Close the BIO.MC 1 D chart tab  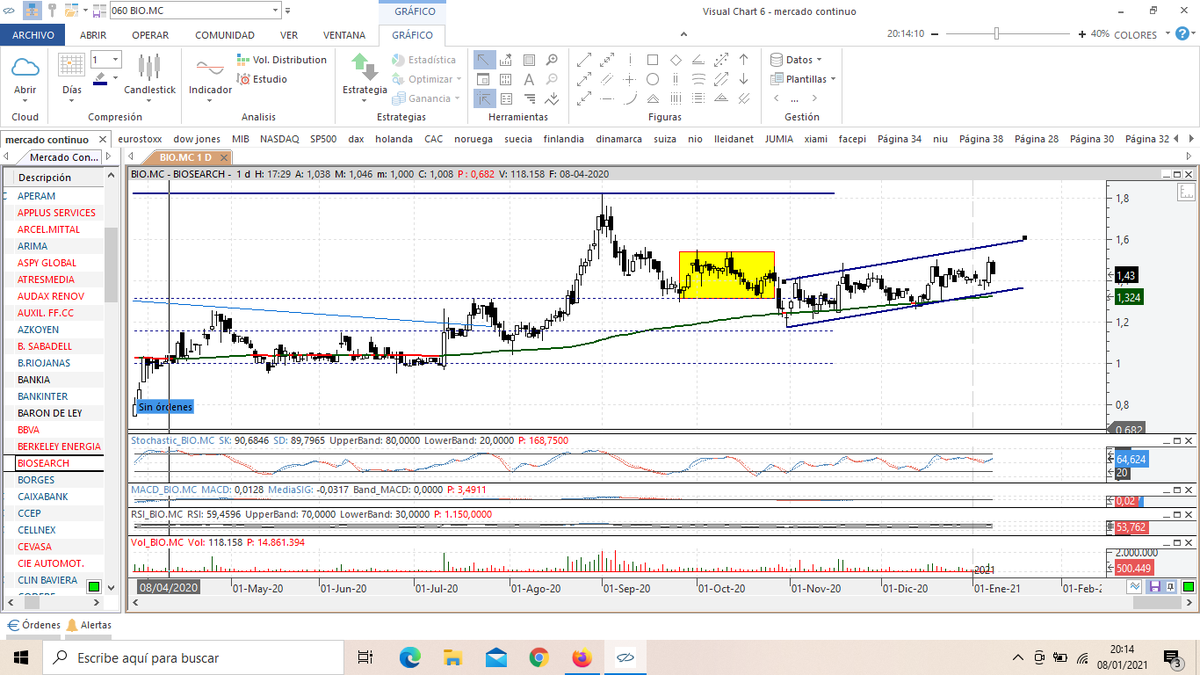(x=224, y=157)
